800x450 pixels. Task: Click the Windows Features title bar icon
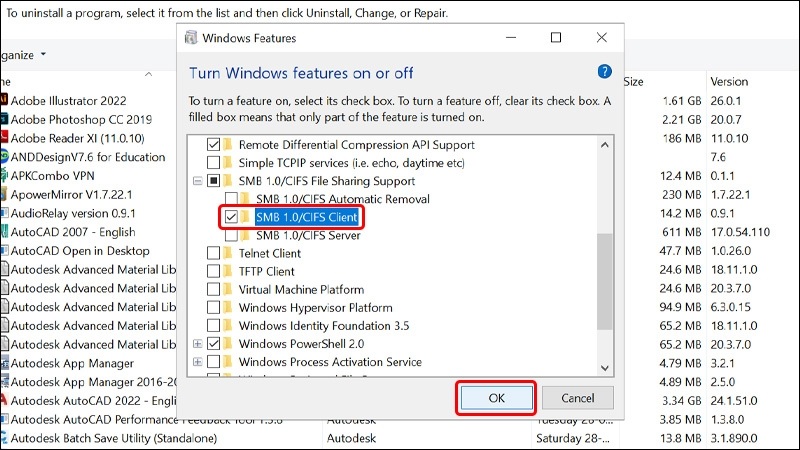click(x=191, y=38)
